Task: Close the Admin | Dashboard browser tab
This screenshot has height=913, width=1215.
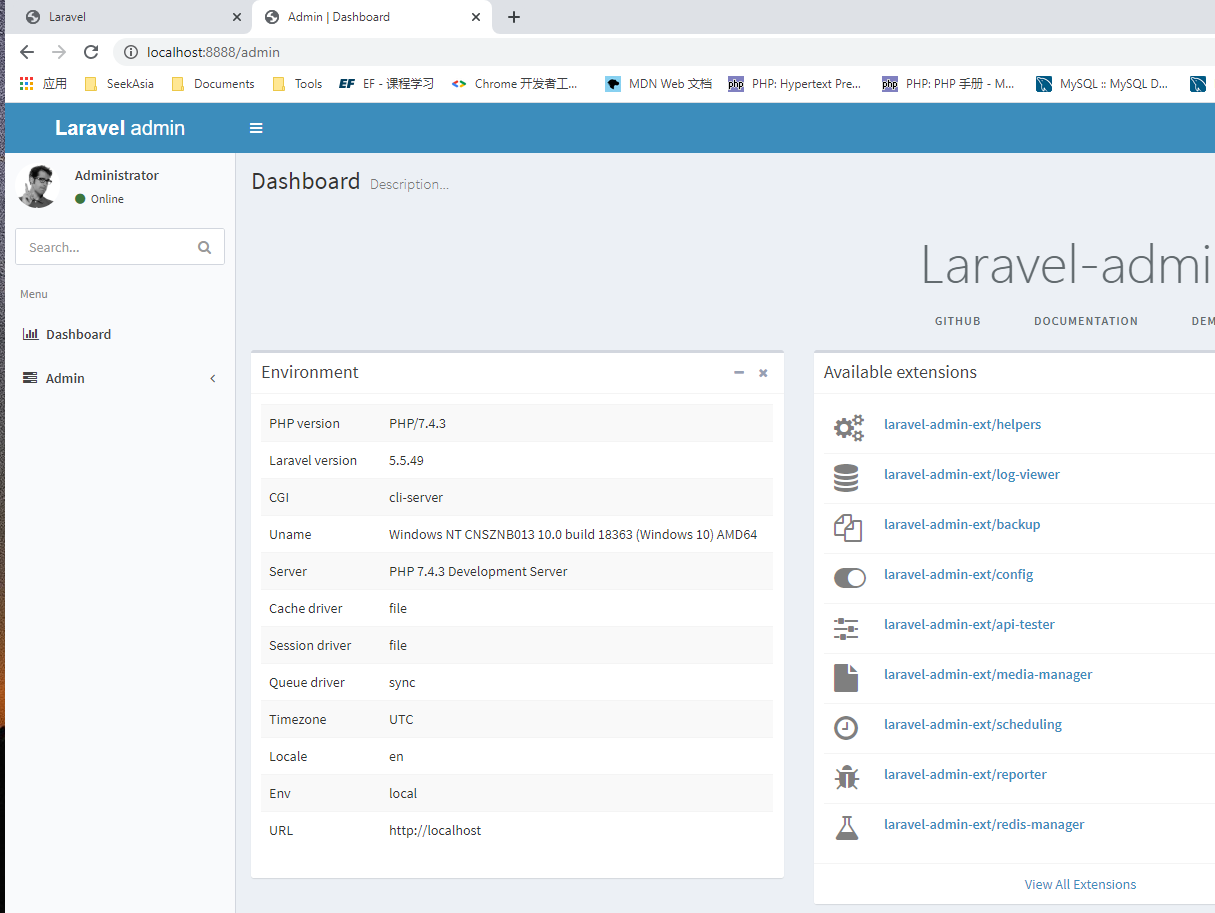Action: pos(476,17)
